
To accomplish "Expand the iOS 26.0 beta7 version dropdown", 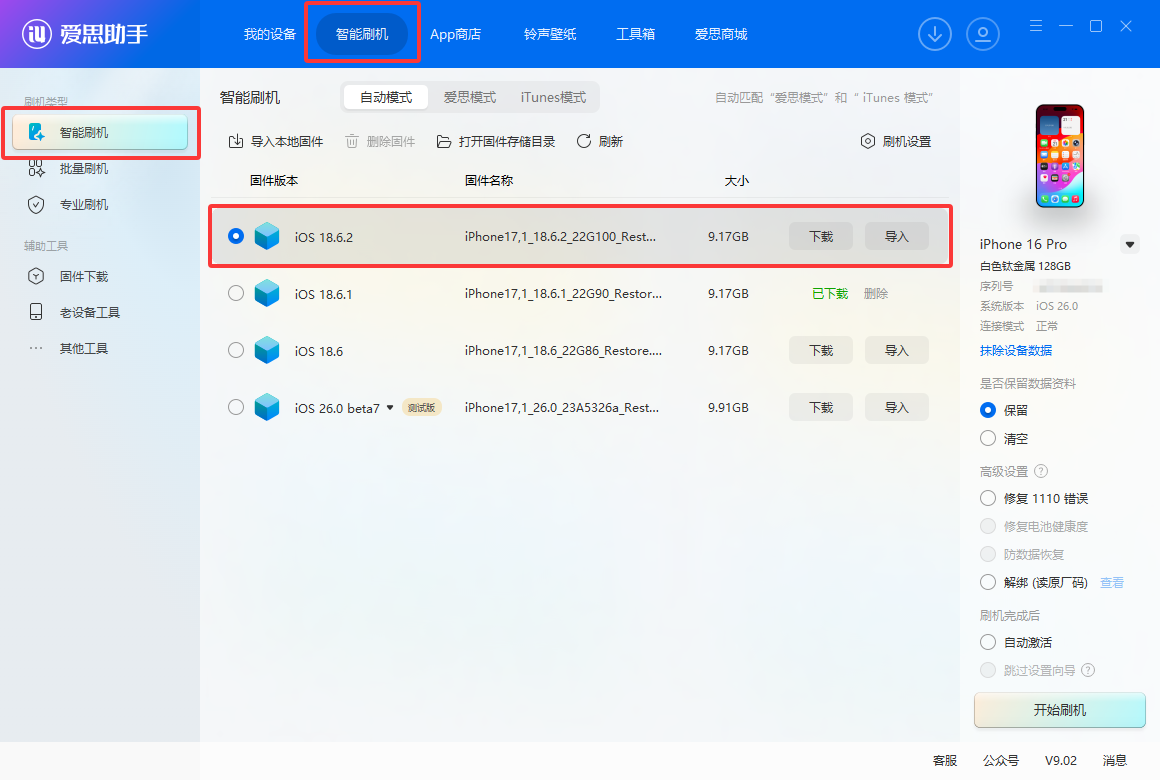I will click(390, 407).
